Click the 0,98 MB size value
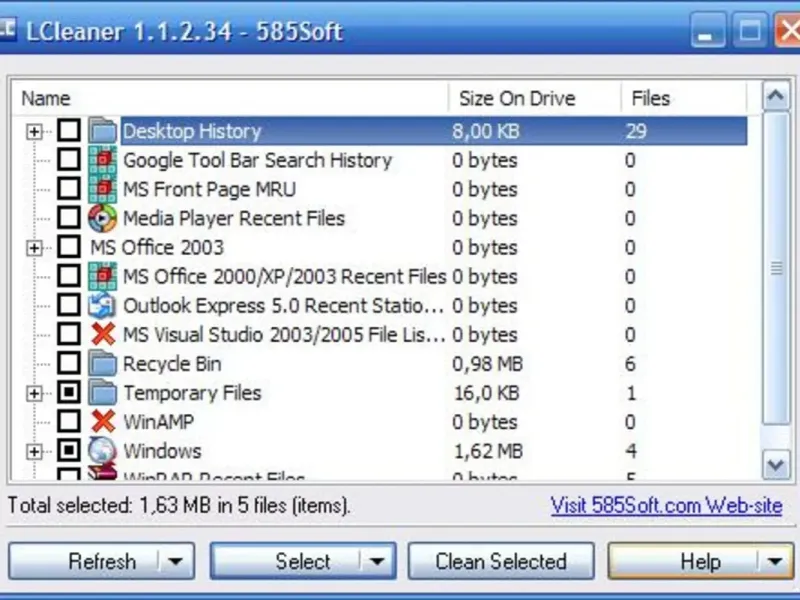Viewport: 800px width, 600px height. tap(487, 364)
